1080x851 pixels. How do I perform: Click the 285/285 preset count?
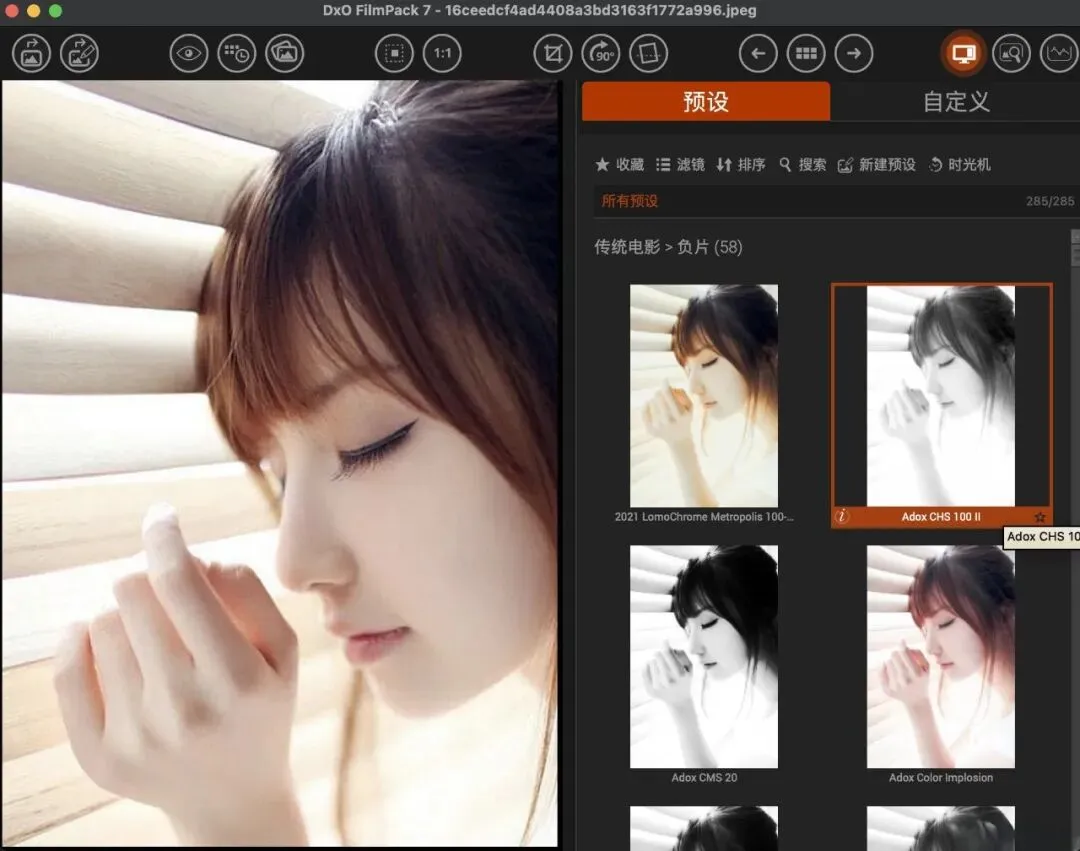tap(1050, 201)
